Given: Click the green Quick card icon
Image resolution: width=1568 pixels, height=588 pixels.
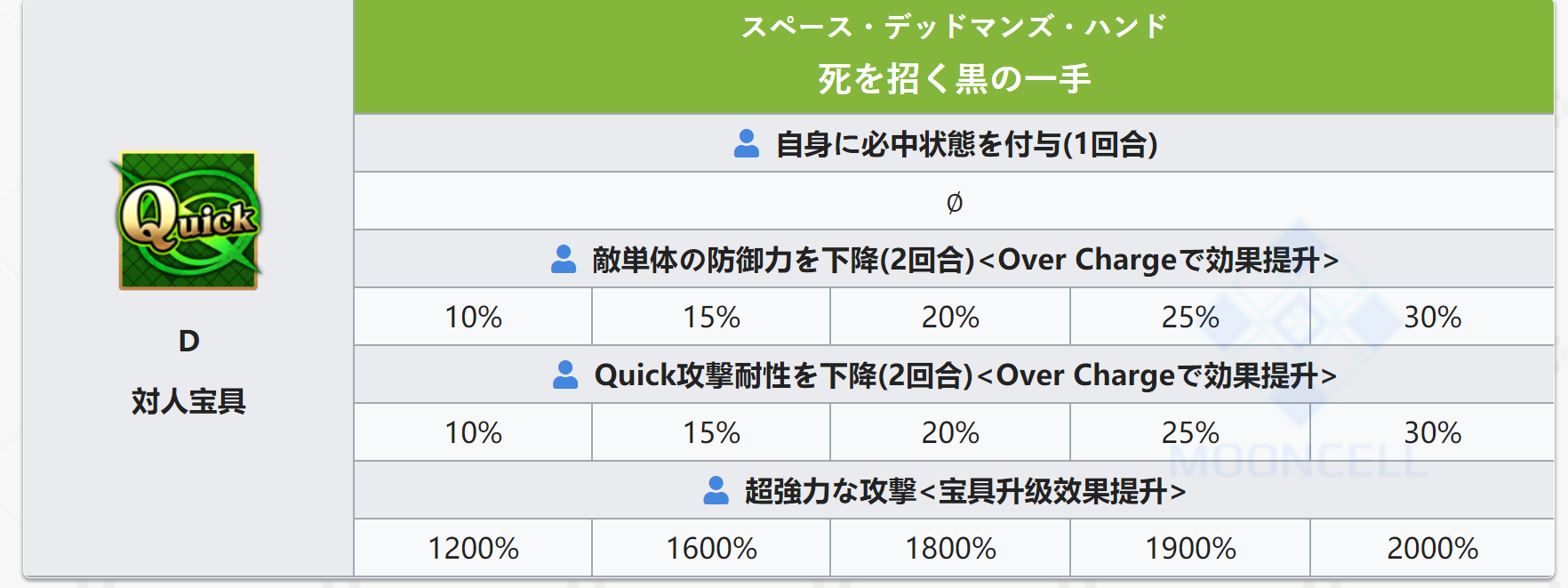Looking at the screenshot, I should [x=188, y=220].
